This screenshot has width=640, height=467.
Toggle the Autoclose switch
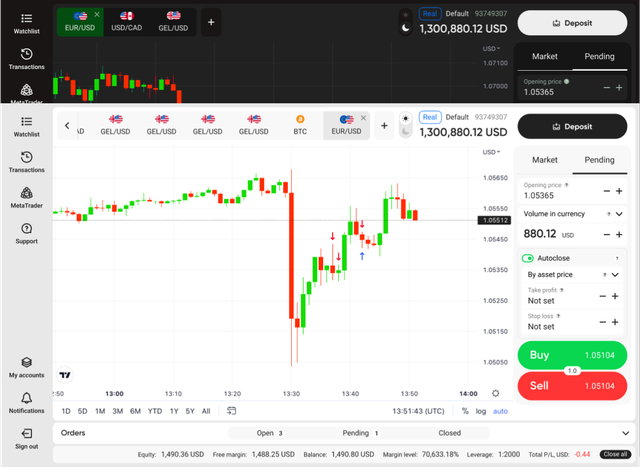click(x=527, y=258)
